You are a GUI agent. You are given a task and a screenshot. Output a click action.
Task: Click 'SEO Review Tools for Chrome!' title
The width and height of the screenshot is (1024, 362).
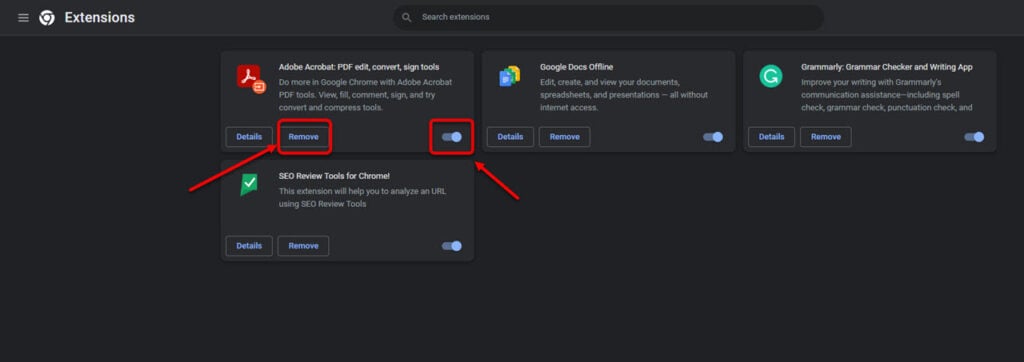click(x=334, y=176)
